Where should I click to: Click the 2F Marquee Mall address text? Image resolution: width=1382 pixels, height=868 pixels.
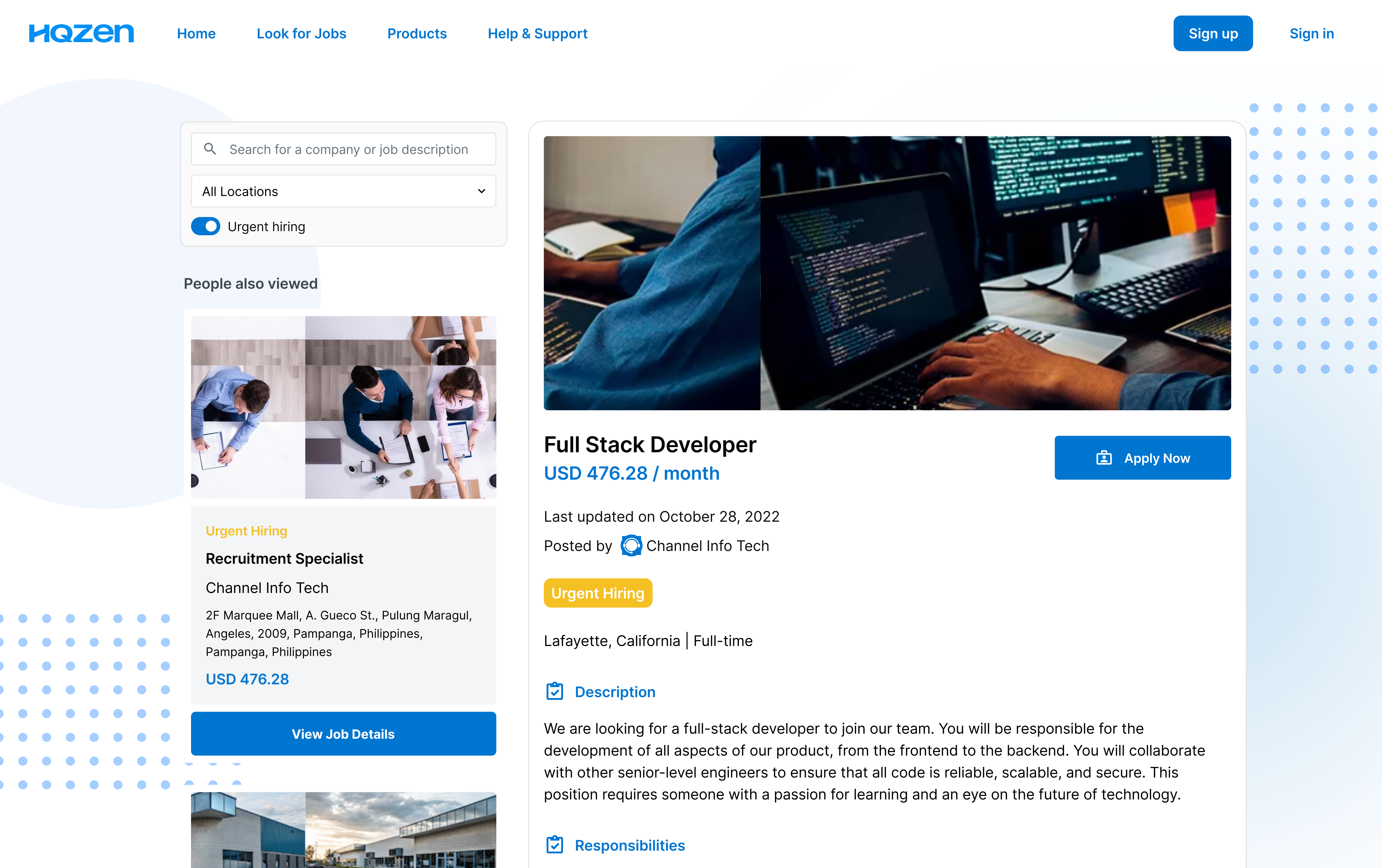339,633
